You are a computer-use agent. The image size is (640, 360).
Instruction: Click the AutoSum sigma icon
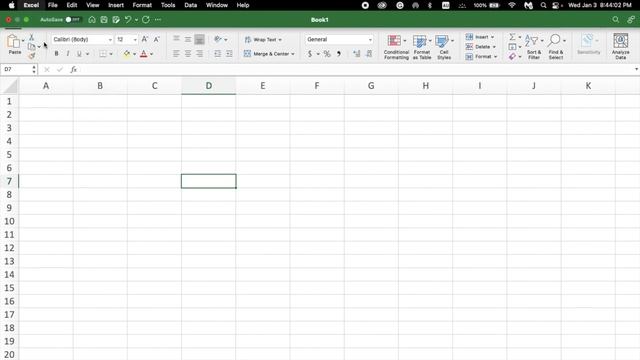[x=512, y=37]
